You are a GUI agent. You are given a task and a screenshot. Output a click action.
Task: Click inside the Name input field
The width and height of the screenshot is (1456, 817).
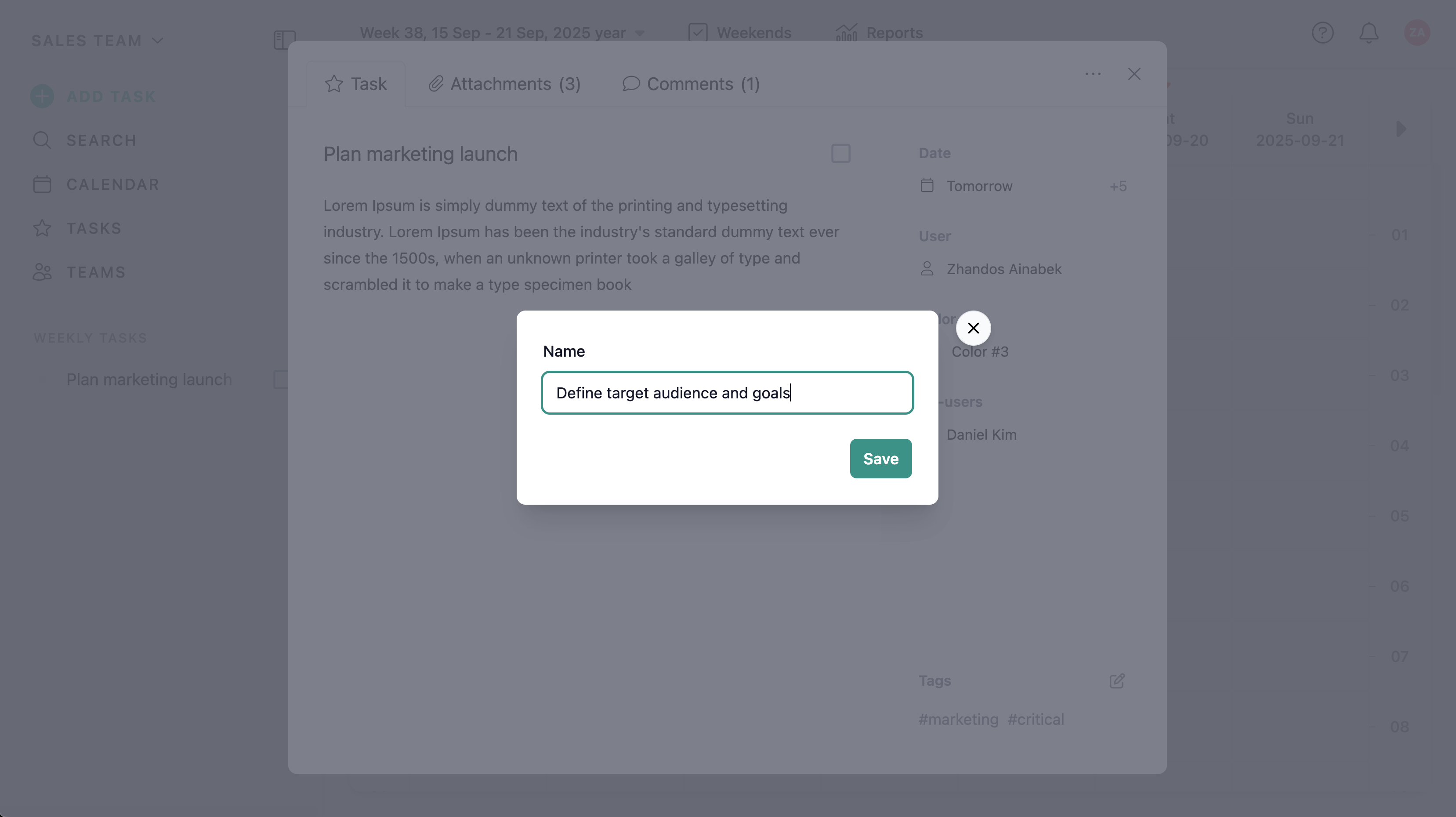click(x=727, y=393)
